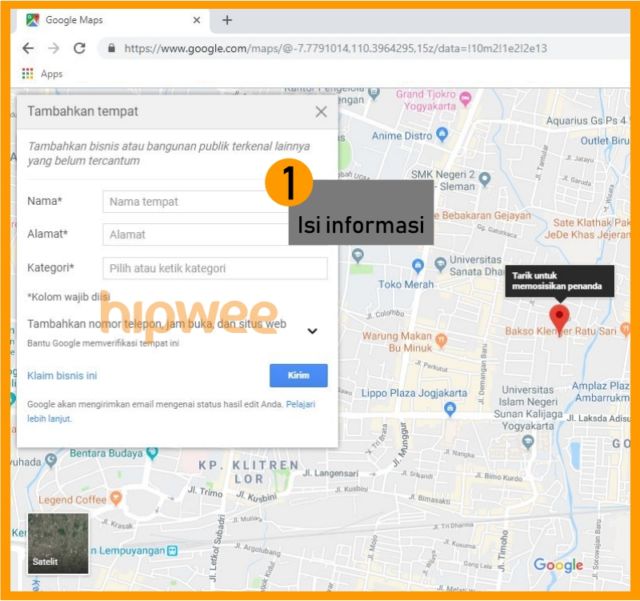This screenshot has width=640, height=601.
Task: Click the green pin left of Toko Merah
Action: coord(358,255)
